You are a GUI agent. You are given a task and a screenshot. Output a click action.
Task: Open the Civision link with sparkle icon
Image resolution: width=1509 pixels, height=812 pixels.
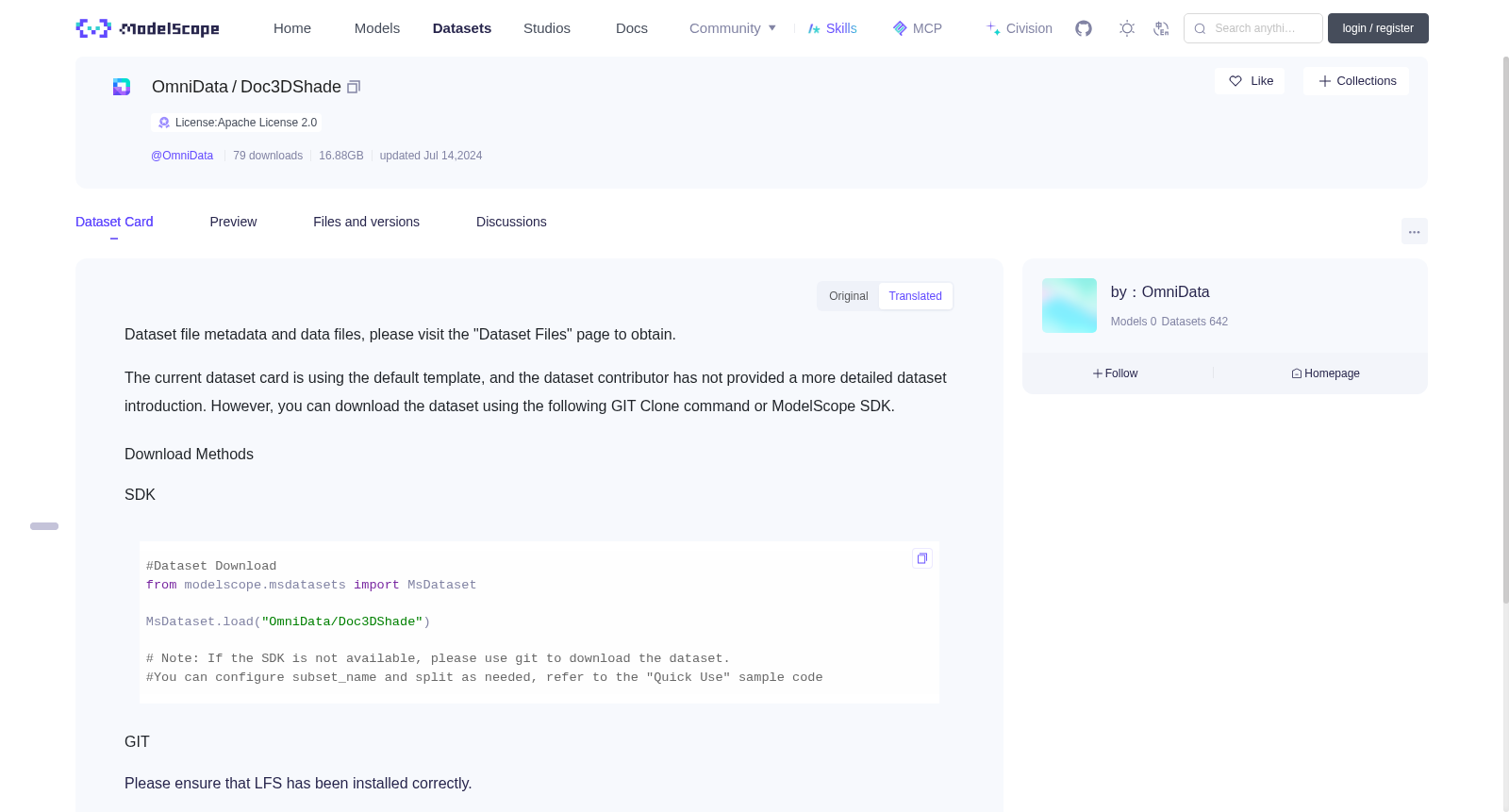[1020, 28]
